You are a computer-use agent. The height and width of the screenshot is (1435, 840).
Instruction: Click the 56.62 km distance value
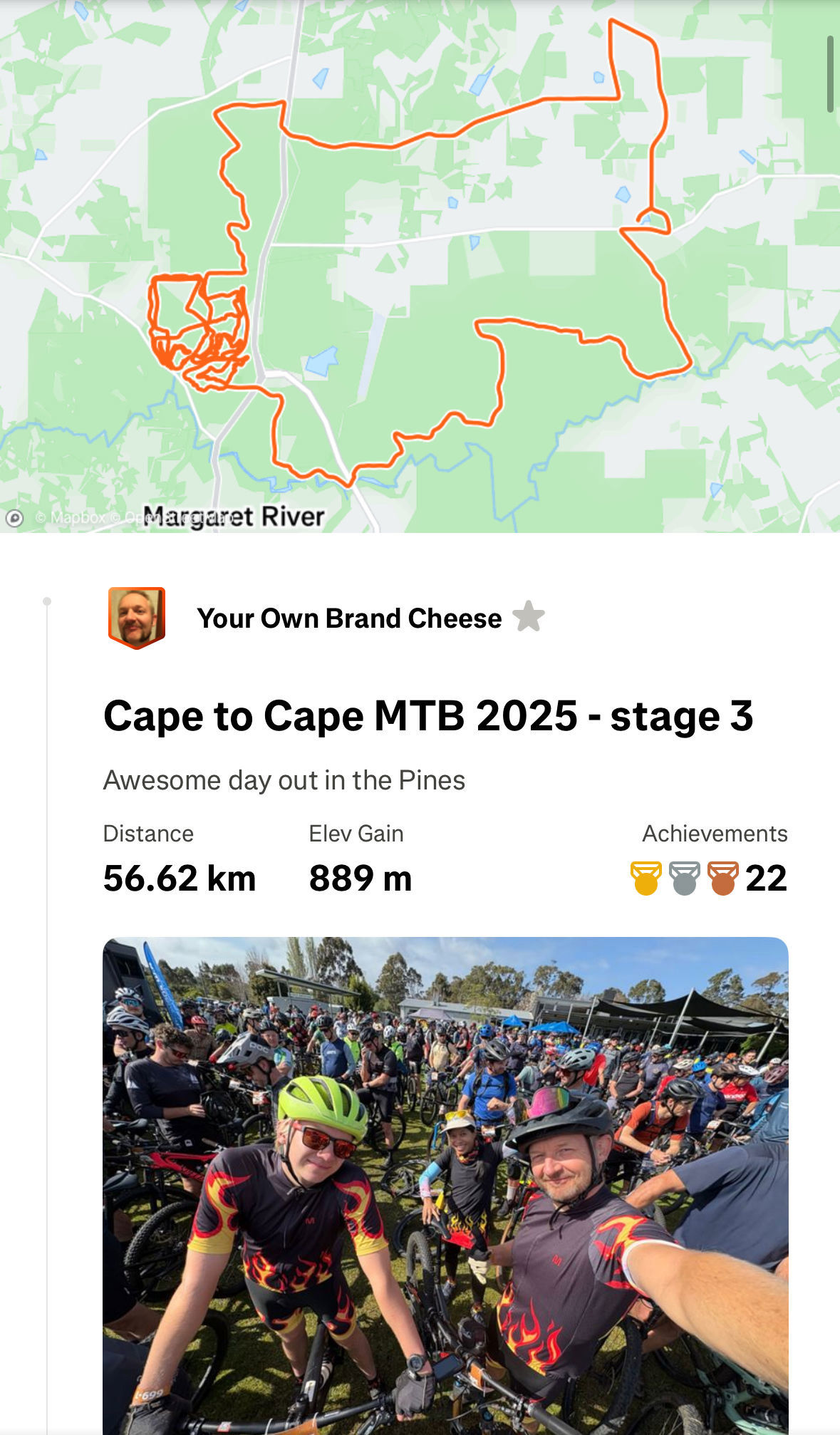180,878
